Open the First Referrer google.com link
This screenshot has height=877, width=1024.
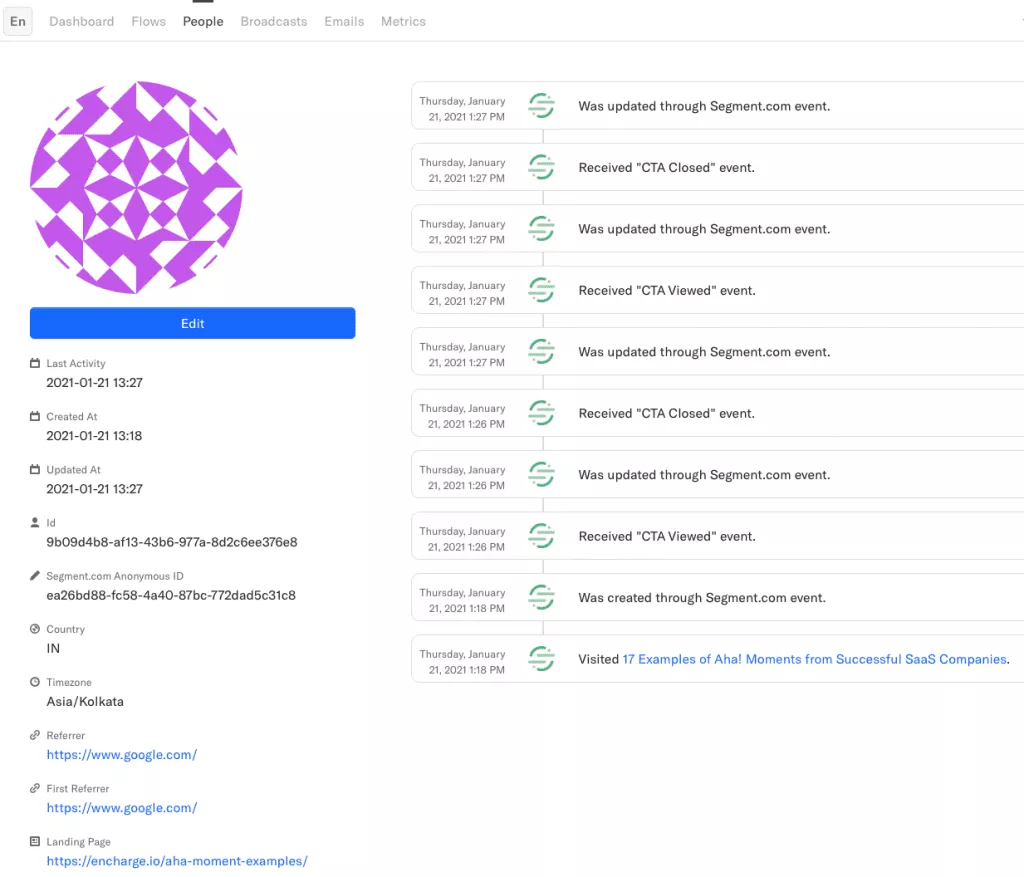(x=121, y=808)
